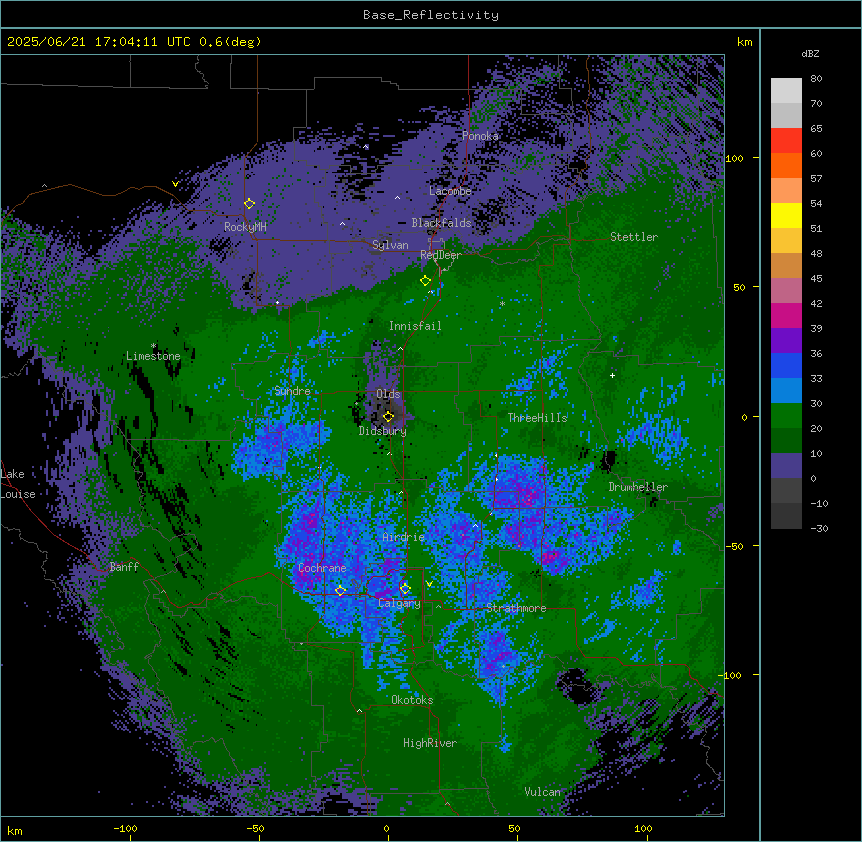Screen dimensions: 862x842
Task: Select the white asterisk marker above Limestone
Action: point(153,346)
